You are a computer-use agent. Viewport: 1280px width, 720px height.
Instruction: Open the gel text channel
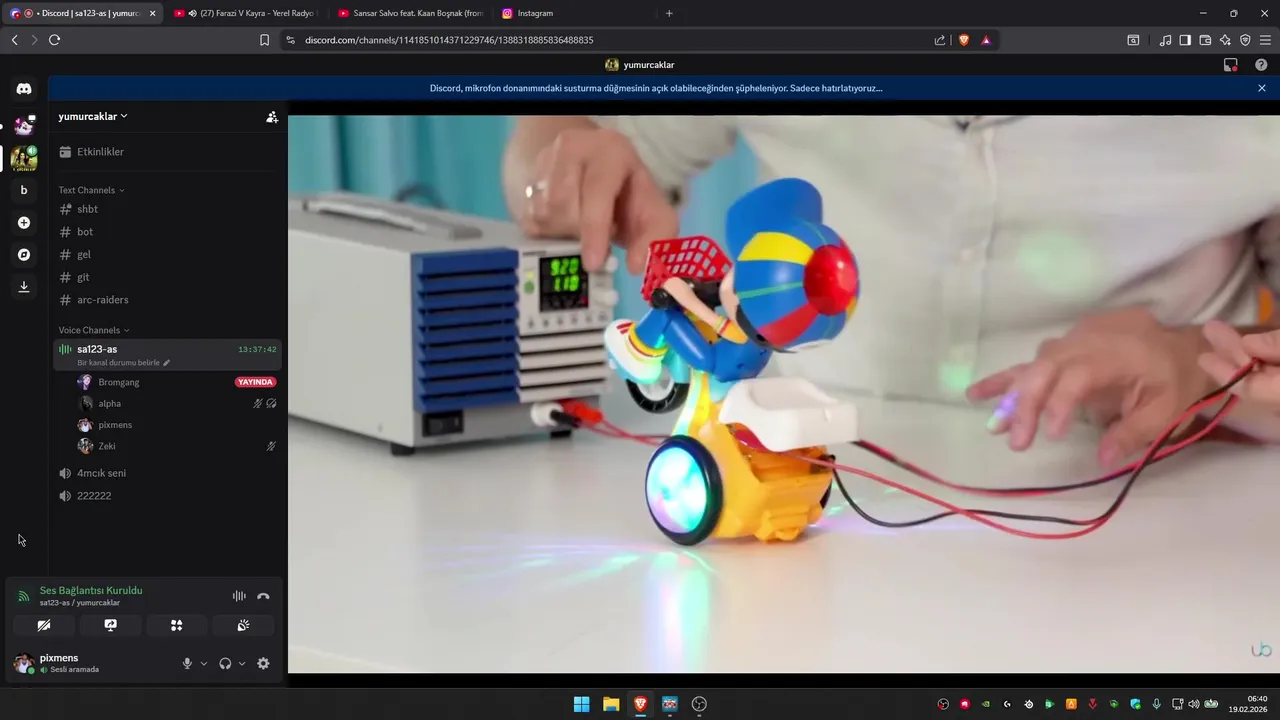167,255
